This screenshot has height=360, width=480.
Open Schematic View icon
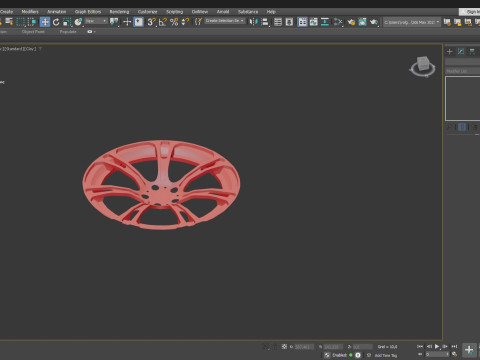(325, 22)
